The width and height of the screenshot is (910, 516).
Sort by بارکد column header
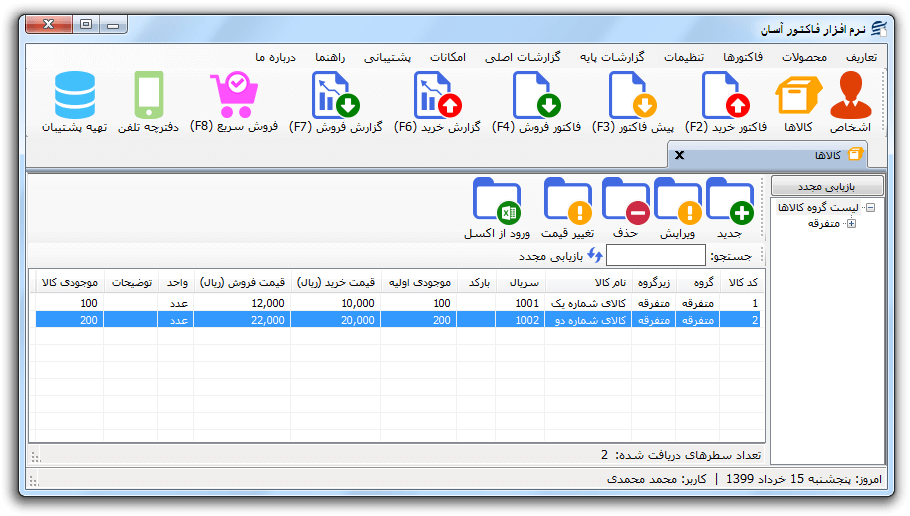476,283
